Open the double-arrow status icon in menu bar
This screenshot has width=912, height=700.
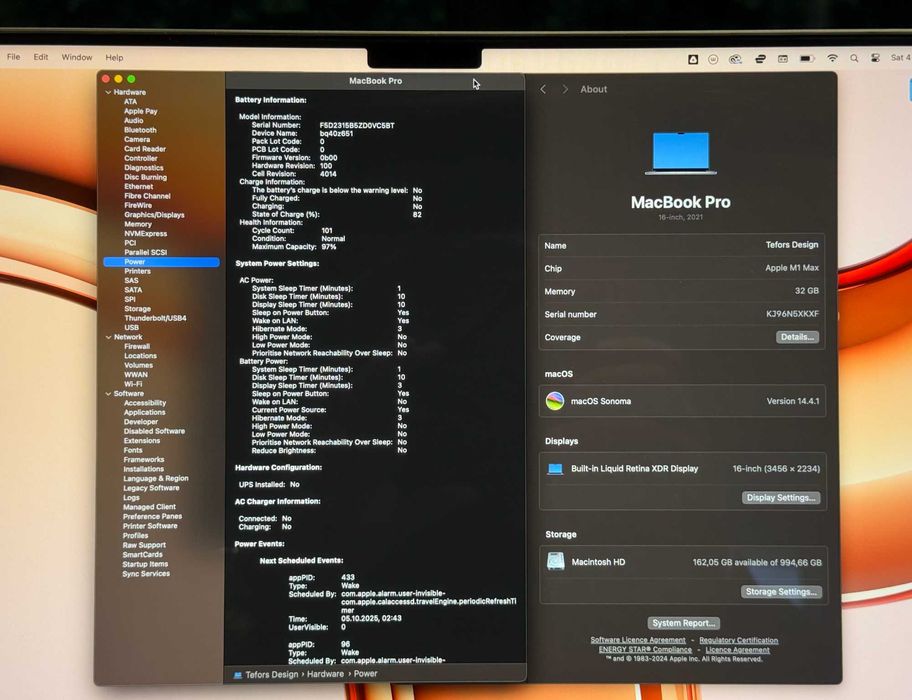760,59
